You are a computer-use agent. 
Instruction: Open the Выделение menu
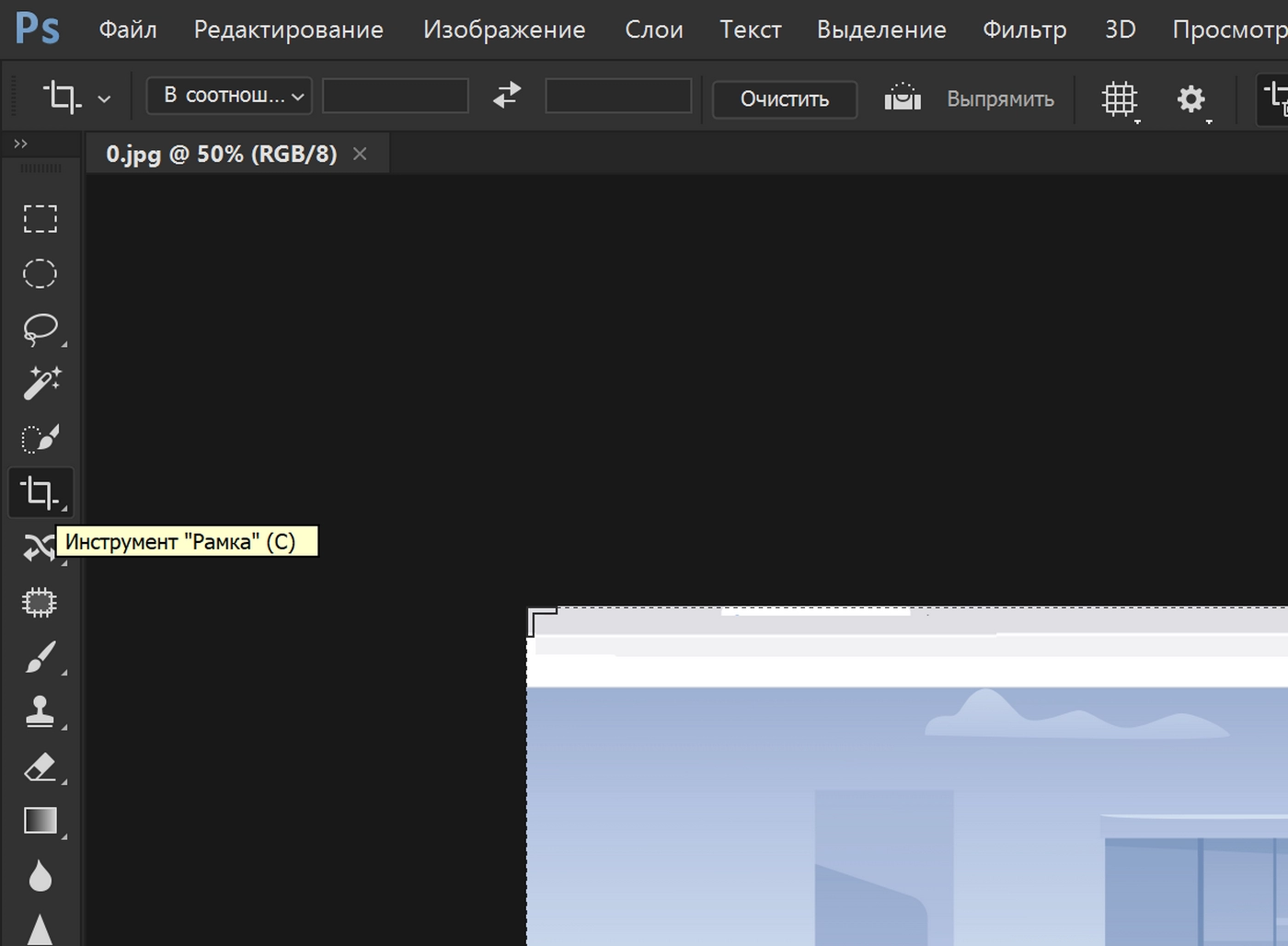coord(881,29)
